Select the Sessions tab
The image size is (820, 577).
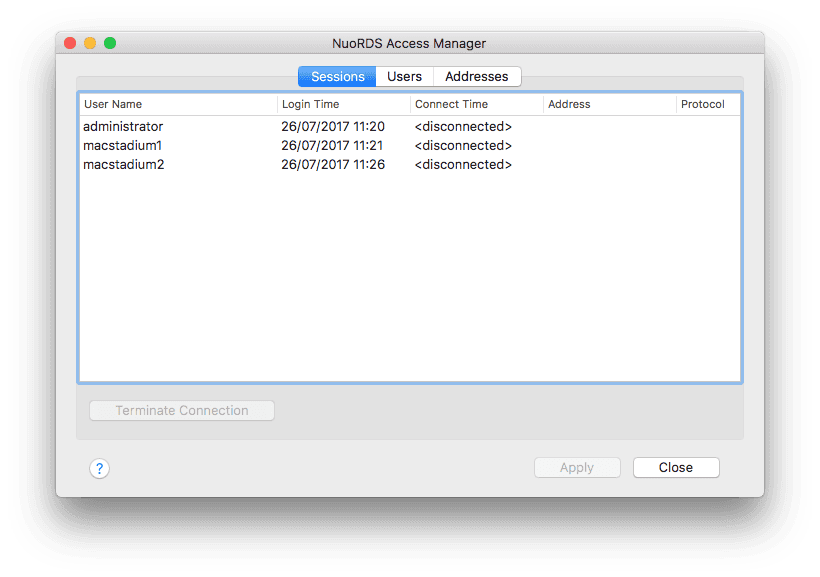coord(336,76)
